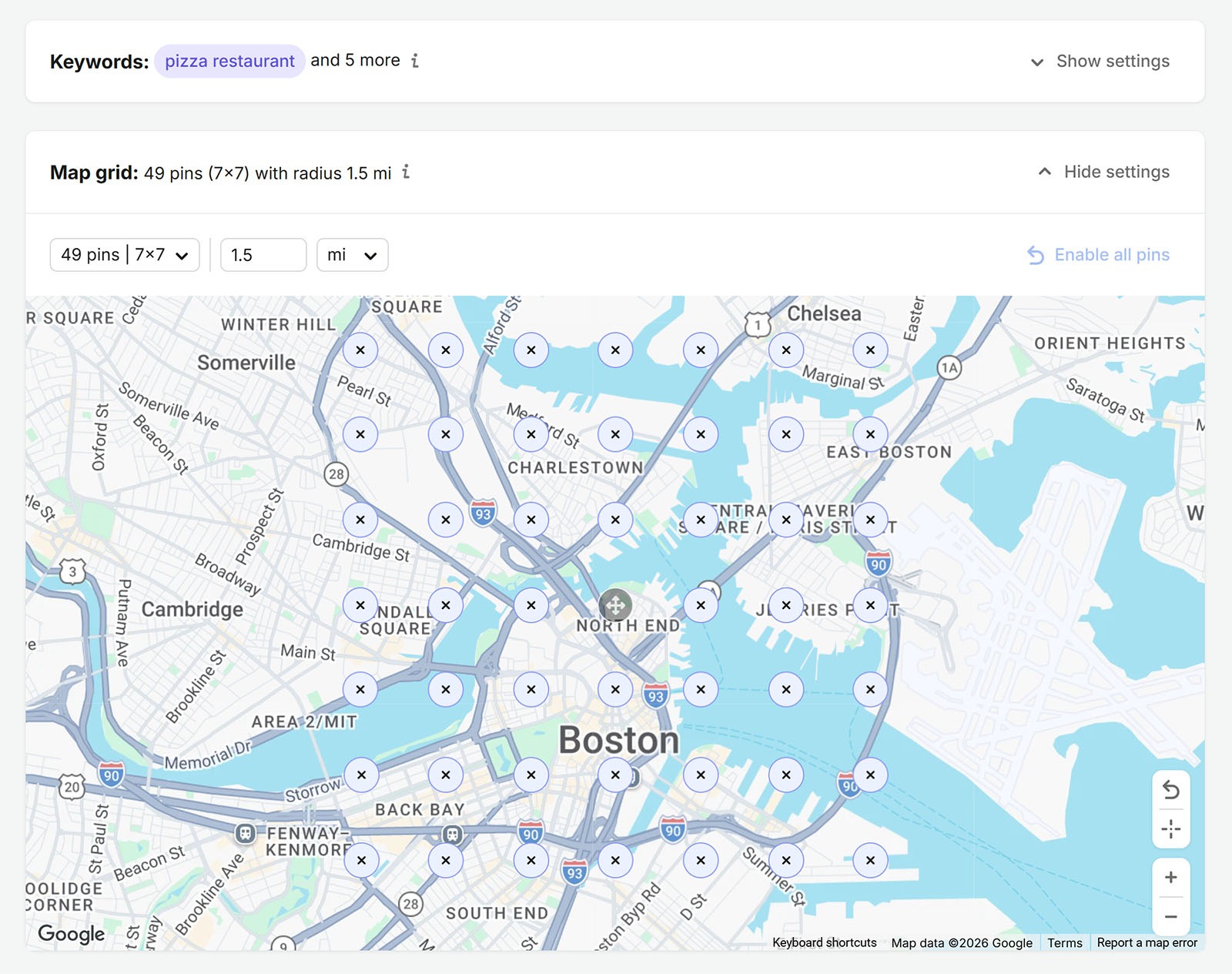Click the Boston city label on map

[x=619, y=741]
